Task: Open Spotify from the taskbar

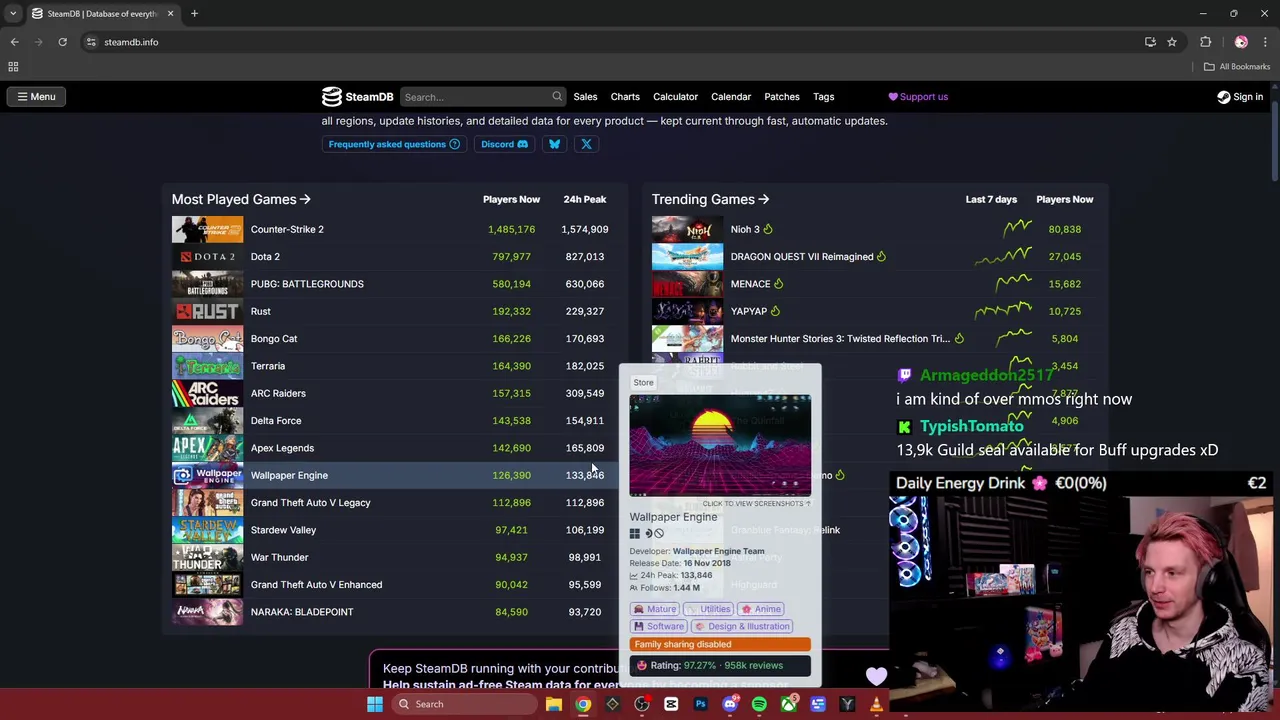Action: click(759, 704)
